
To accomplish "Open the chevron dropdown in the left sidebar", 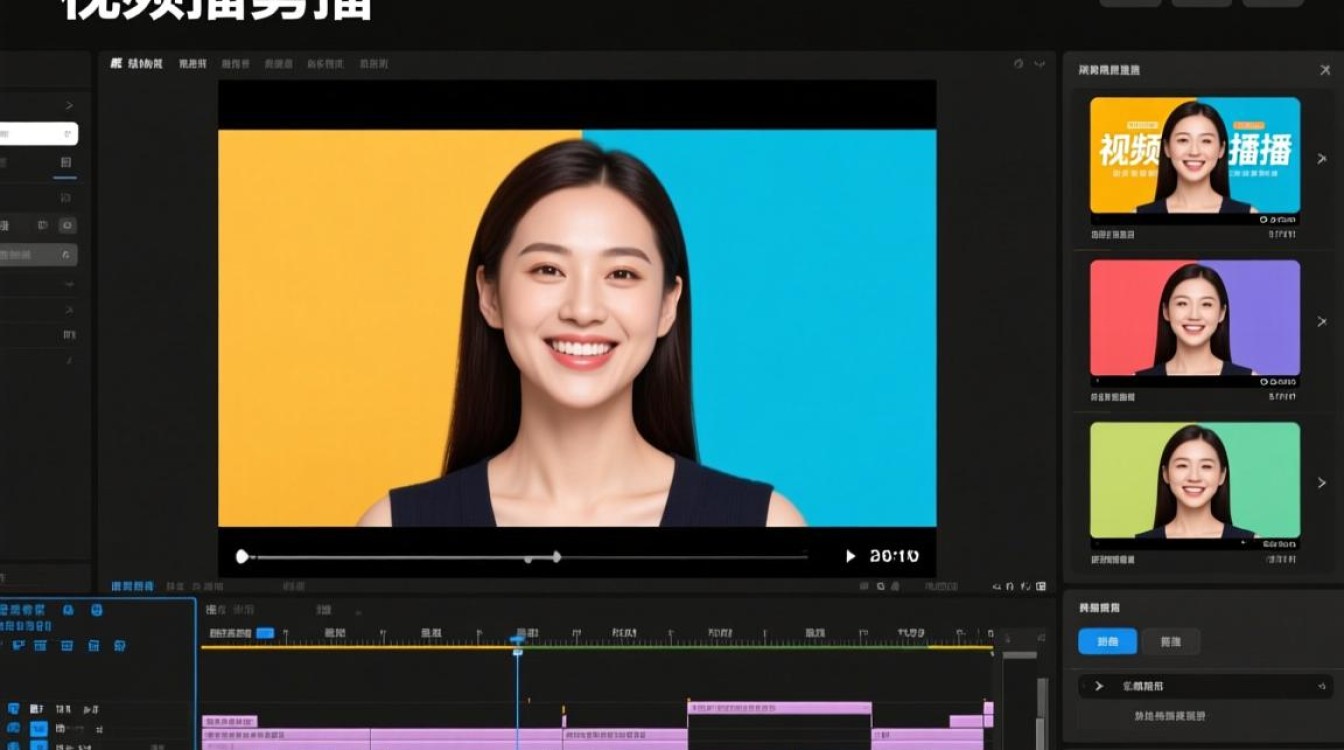I will 68,104.
